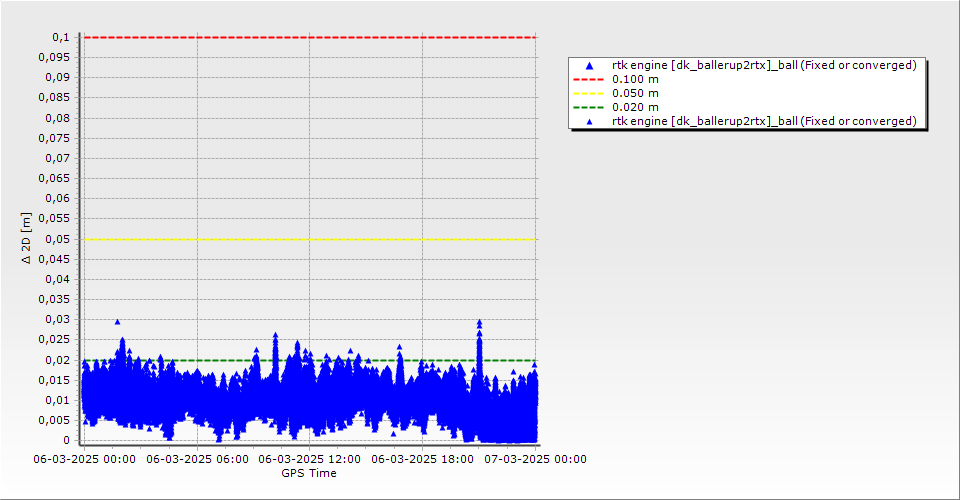Select the last rtk engine legend label
The height and width of the screenshot is (500, 960).
(x=764, y=121)
